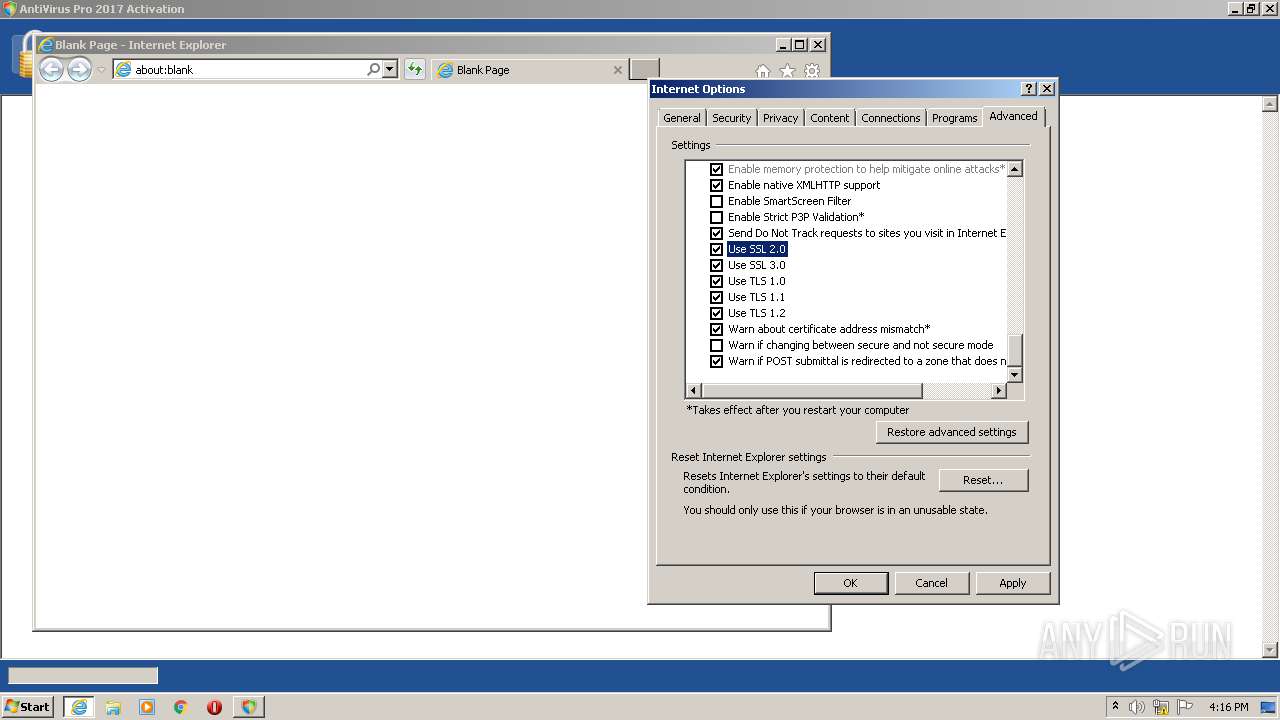Click the network tray icon

pos(1161,707)
